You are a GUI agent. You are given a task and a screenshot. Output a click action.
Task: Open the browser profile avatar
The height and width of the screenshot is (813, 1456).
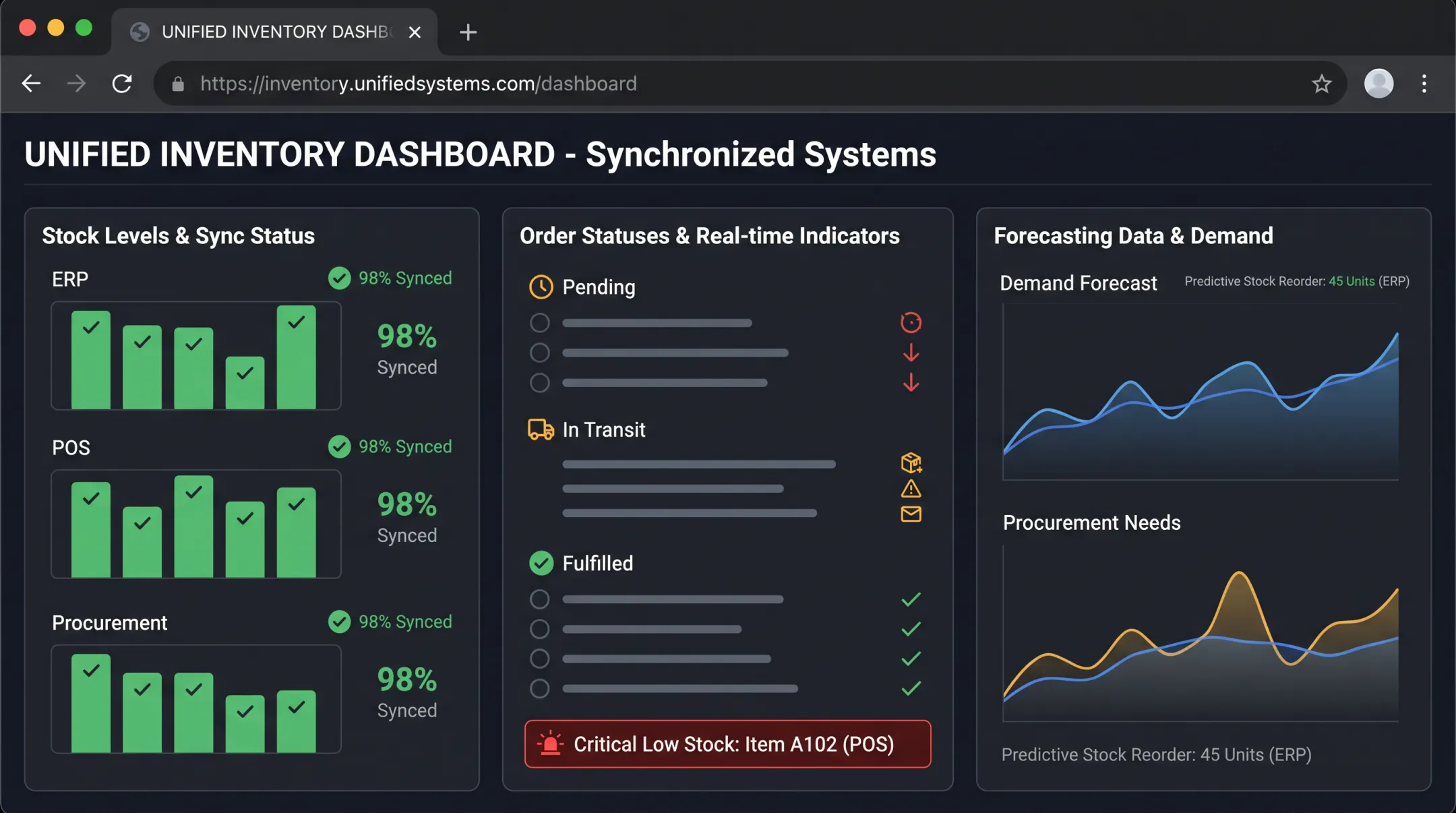(1378, 84)
